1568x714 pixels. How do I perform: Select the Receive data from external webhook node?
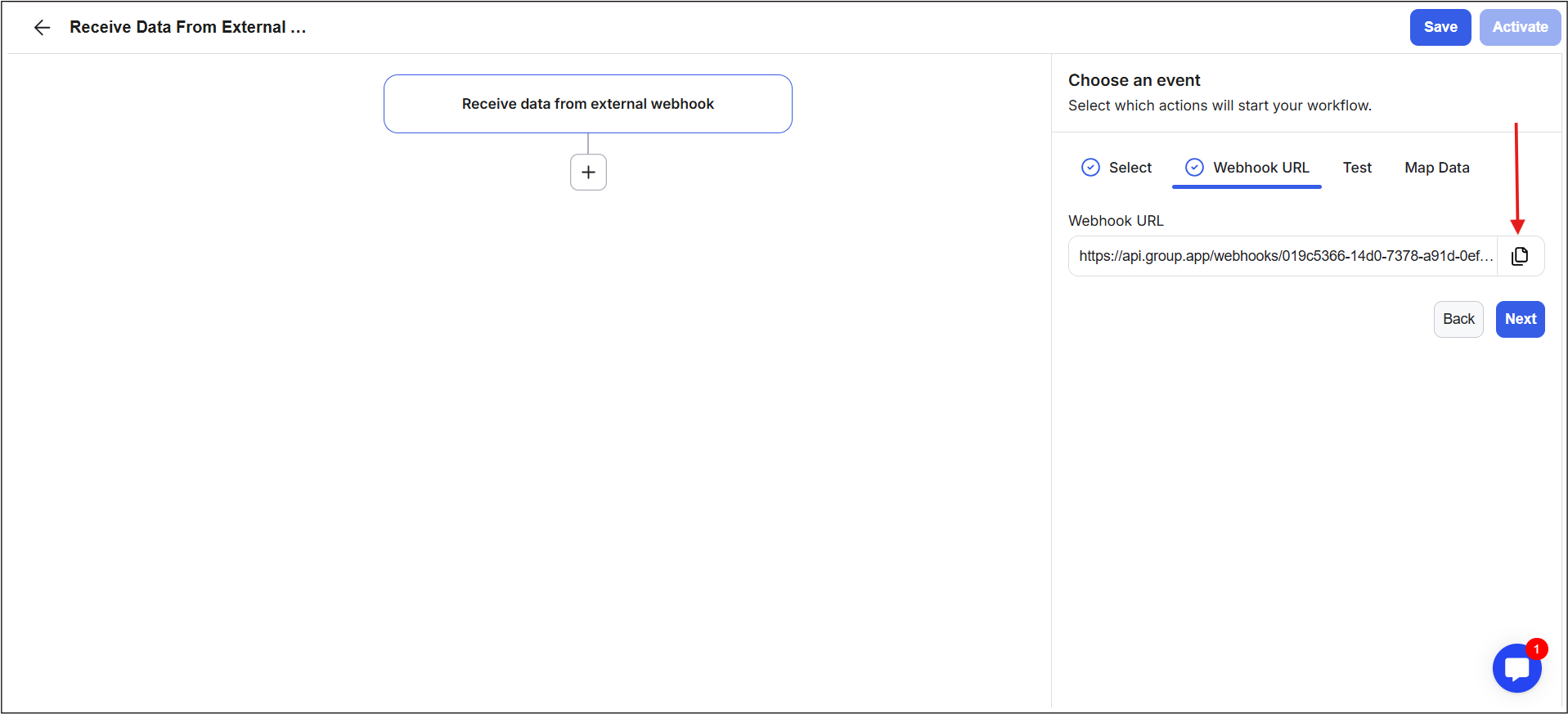(x=587, y=104)
